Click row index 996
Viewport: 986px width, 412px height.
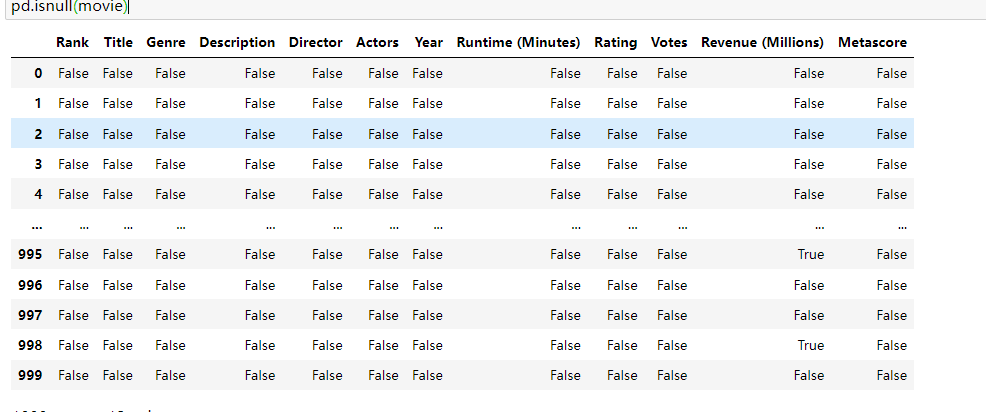tap(31, 285)
